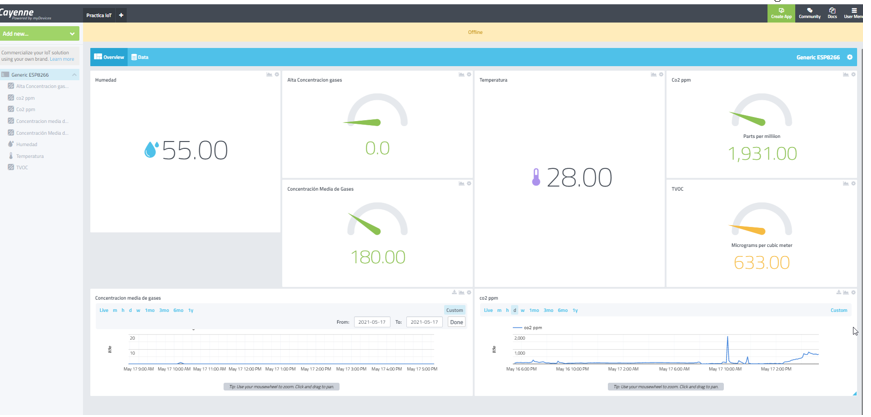Click the purple thermometer icon
This screenshot has height=417, width=871.
tap(536, 177)
